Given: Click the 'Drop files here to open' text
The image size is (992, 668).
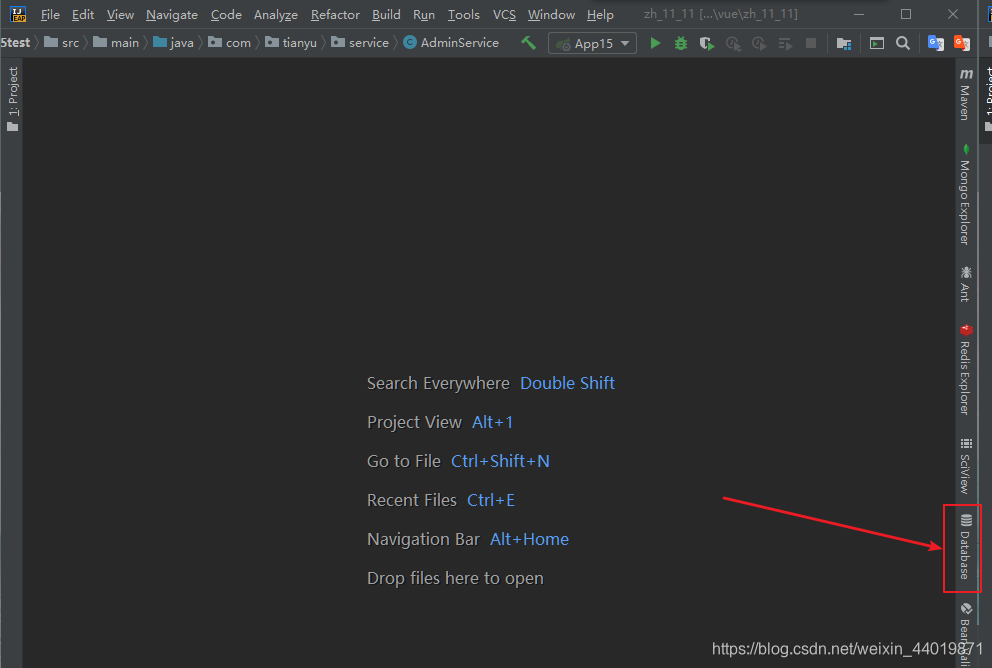Looking at the screenshot, I should pos(456,578).
